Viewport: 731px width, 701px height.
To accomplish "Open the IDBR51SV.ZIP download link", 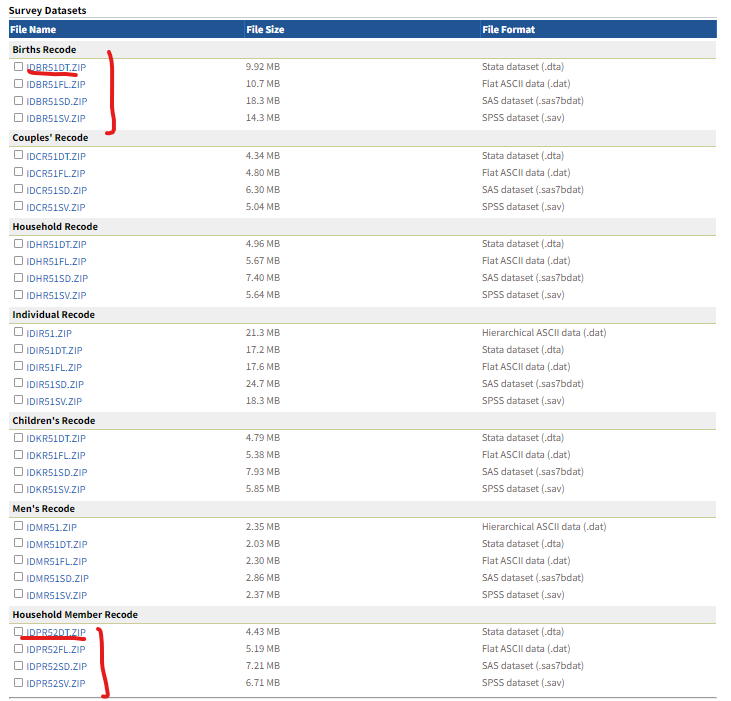I will [56, 119].
